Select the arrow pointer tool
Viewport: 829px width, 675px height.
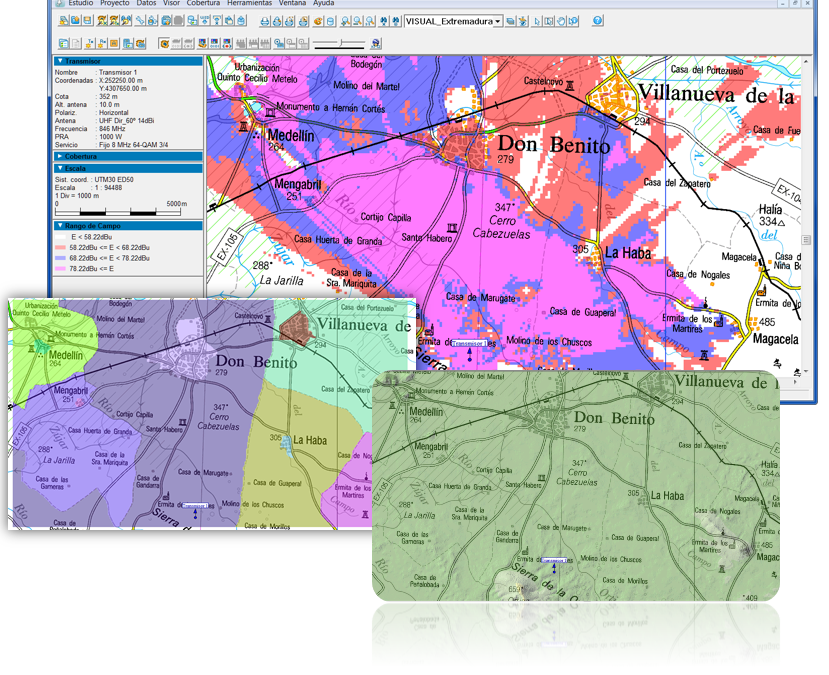click(537, 21)
